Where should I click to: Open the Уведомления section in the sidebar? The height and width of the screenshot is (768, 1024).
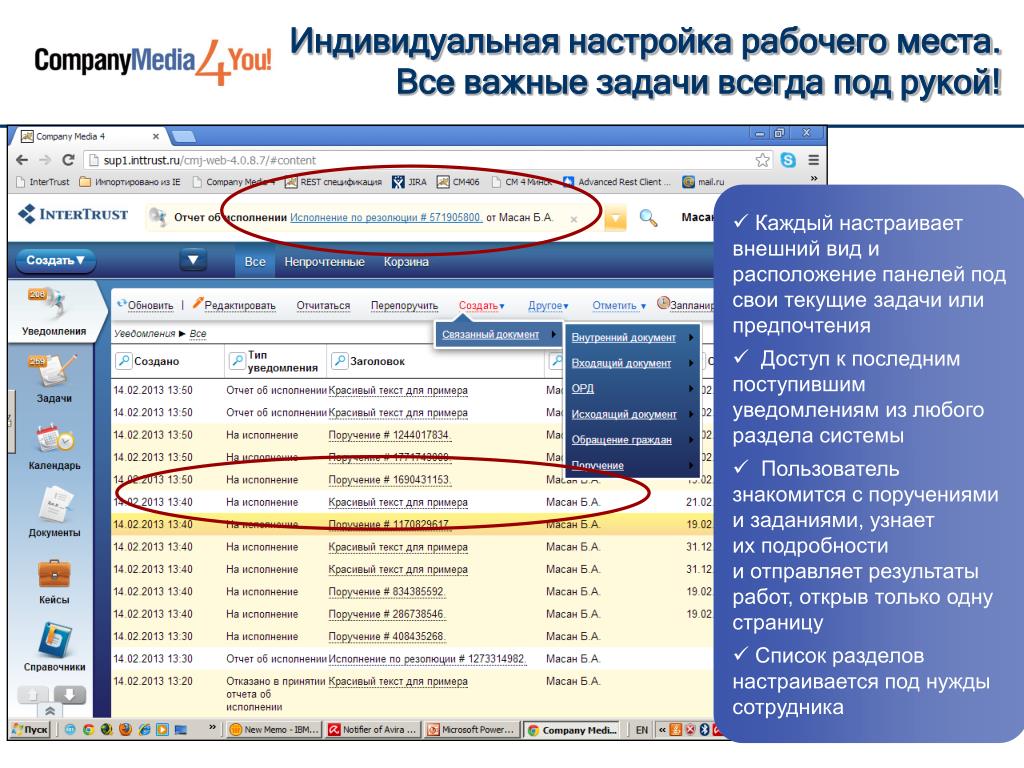[x=54, y=312]
